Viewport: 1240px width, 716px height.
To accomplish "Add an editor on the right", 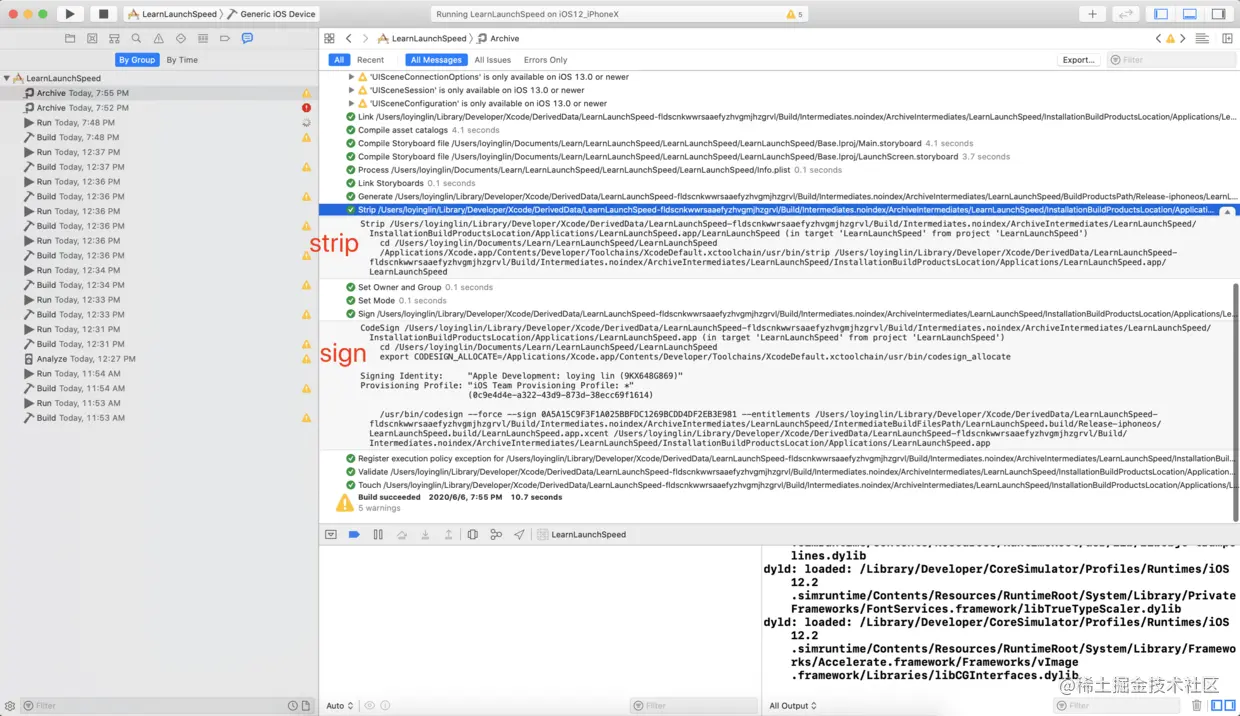I will (x=1227, y=38).
